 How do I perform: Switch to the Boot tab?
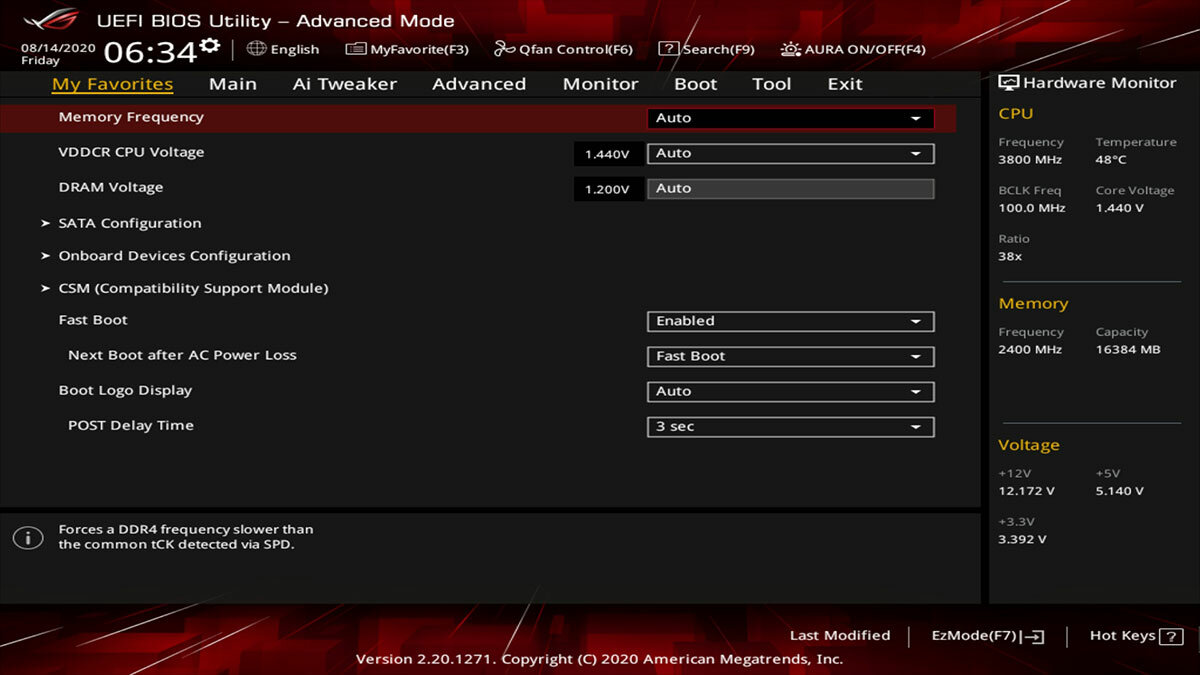click(696, 84)
